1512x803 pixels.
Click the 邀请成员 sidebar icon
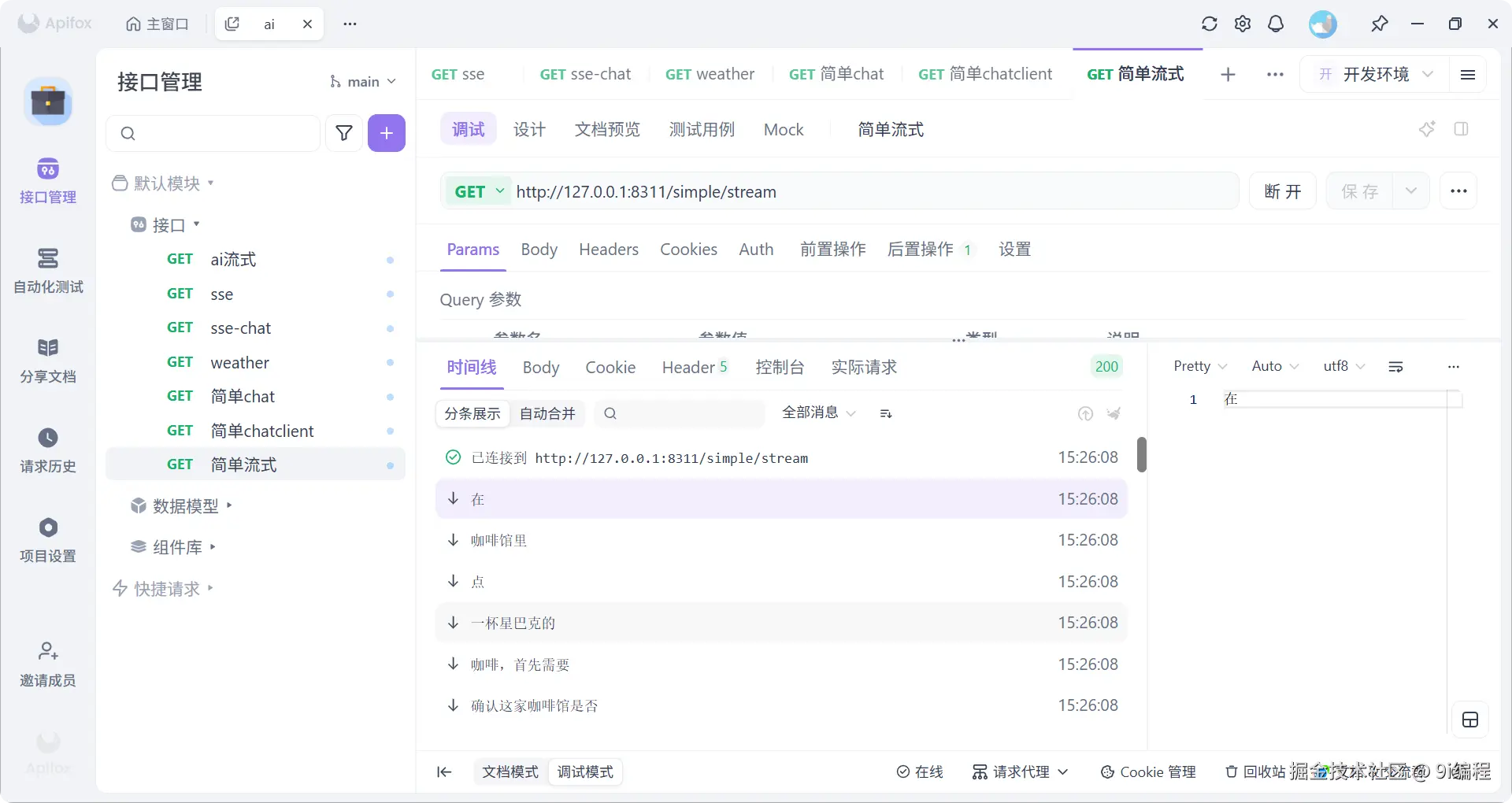click(48, 664)
